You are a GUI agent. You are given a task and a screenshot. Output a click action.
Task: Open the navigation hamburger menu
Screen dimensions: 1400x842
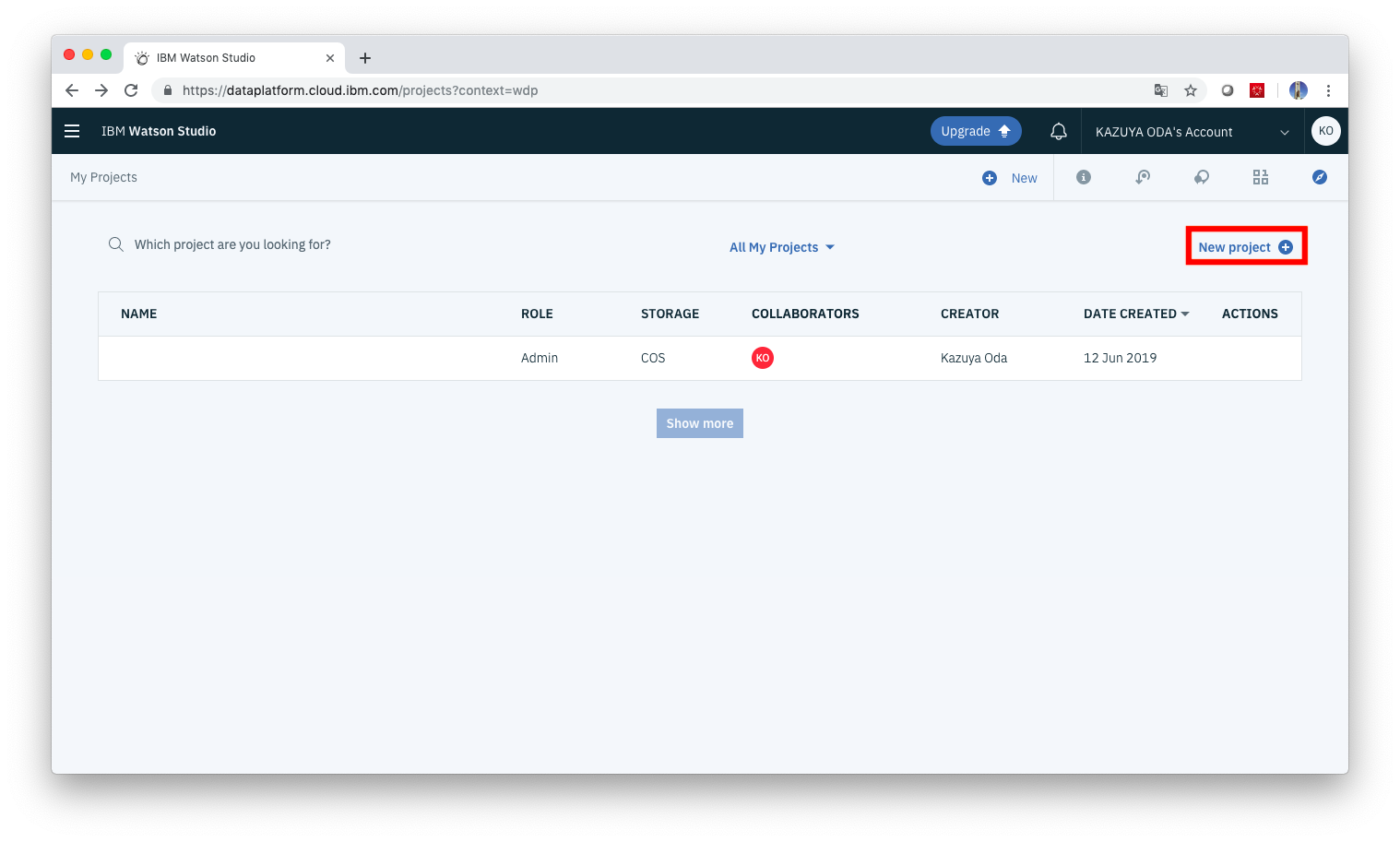click(x=72, y=130)
